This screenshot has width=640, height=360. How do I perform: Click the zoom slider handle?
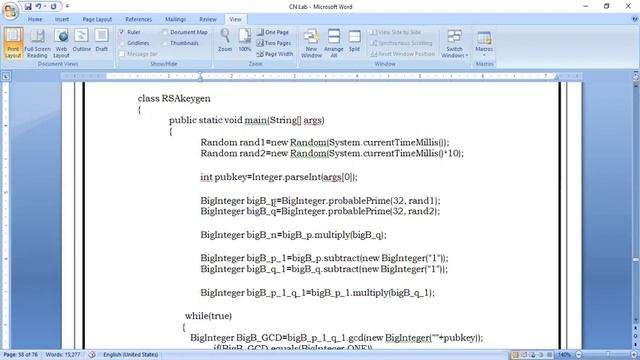(608, 355)
